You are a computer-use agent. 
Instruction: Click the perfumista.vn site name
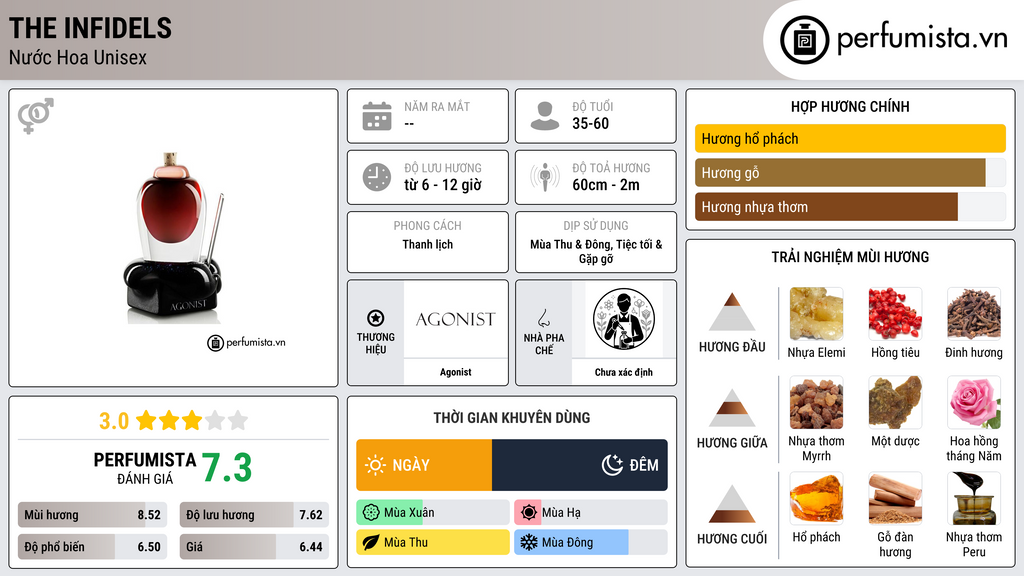tap(922, 38)
